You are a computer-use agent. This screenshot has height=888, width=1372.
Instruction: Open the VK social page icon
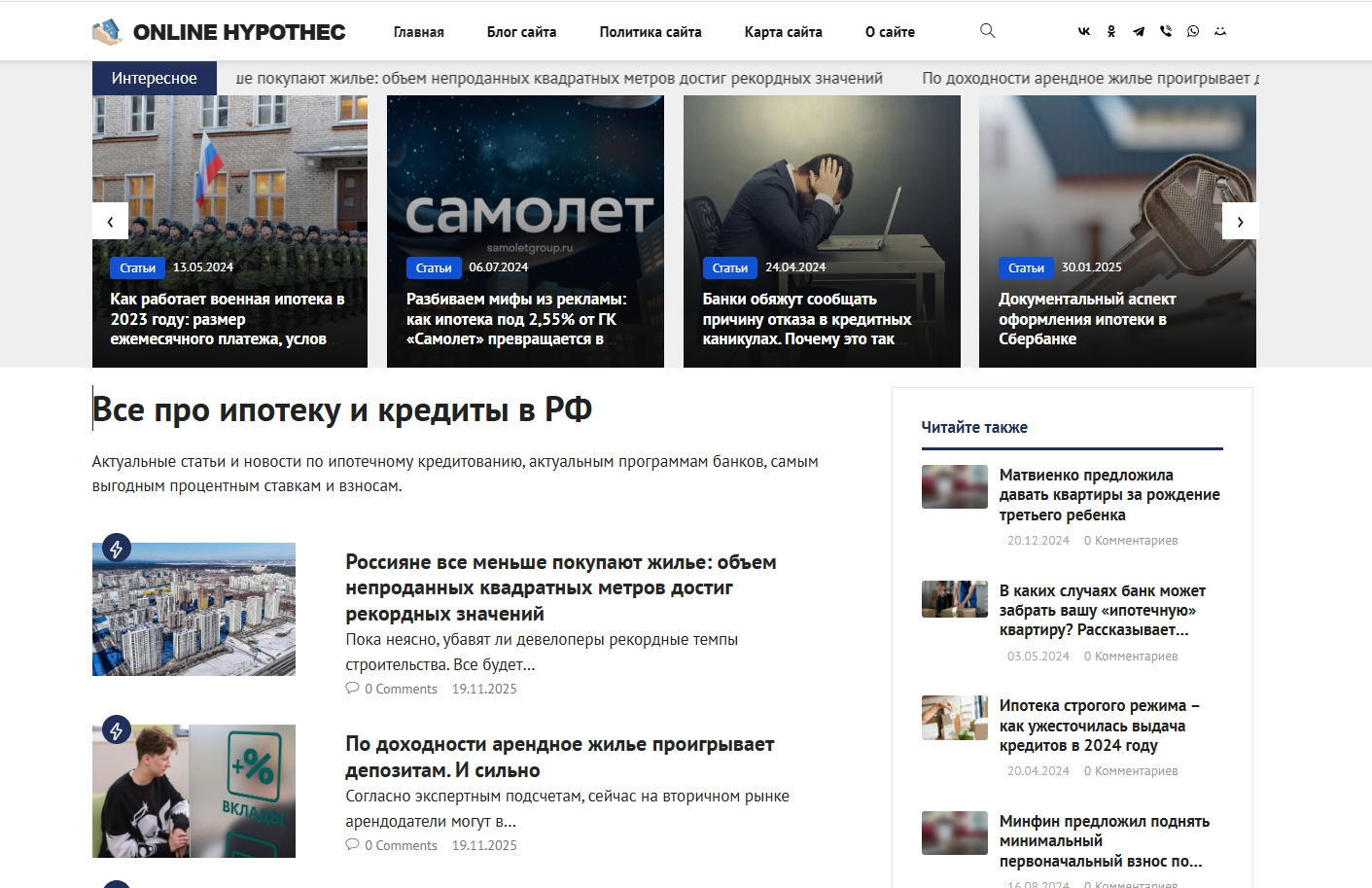(1084, 31)
